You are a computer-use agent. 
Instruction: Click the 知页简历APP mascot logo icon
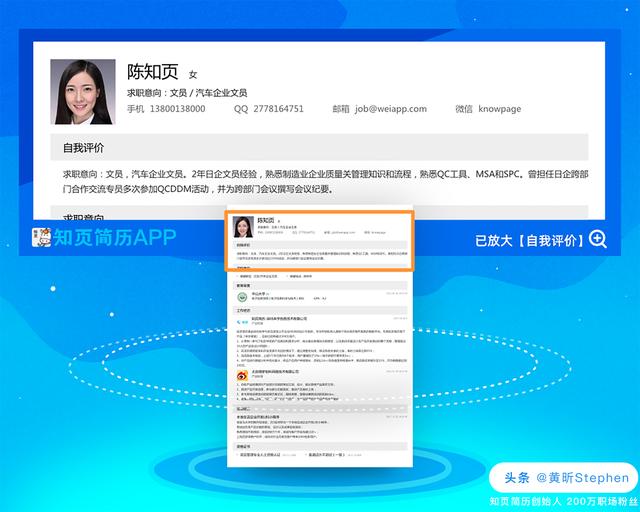[x=42, y=237]
